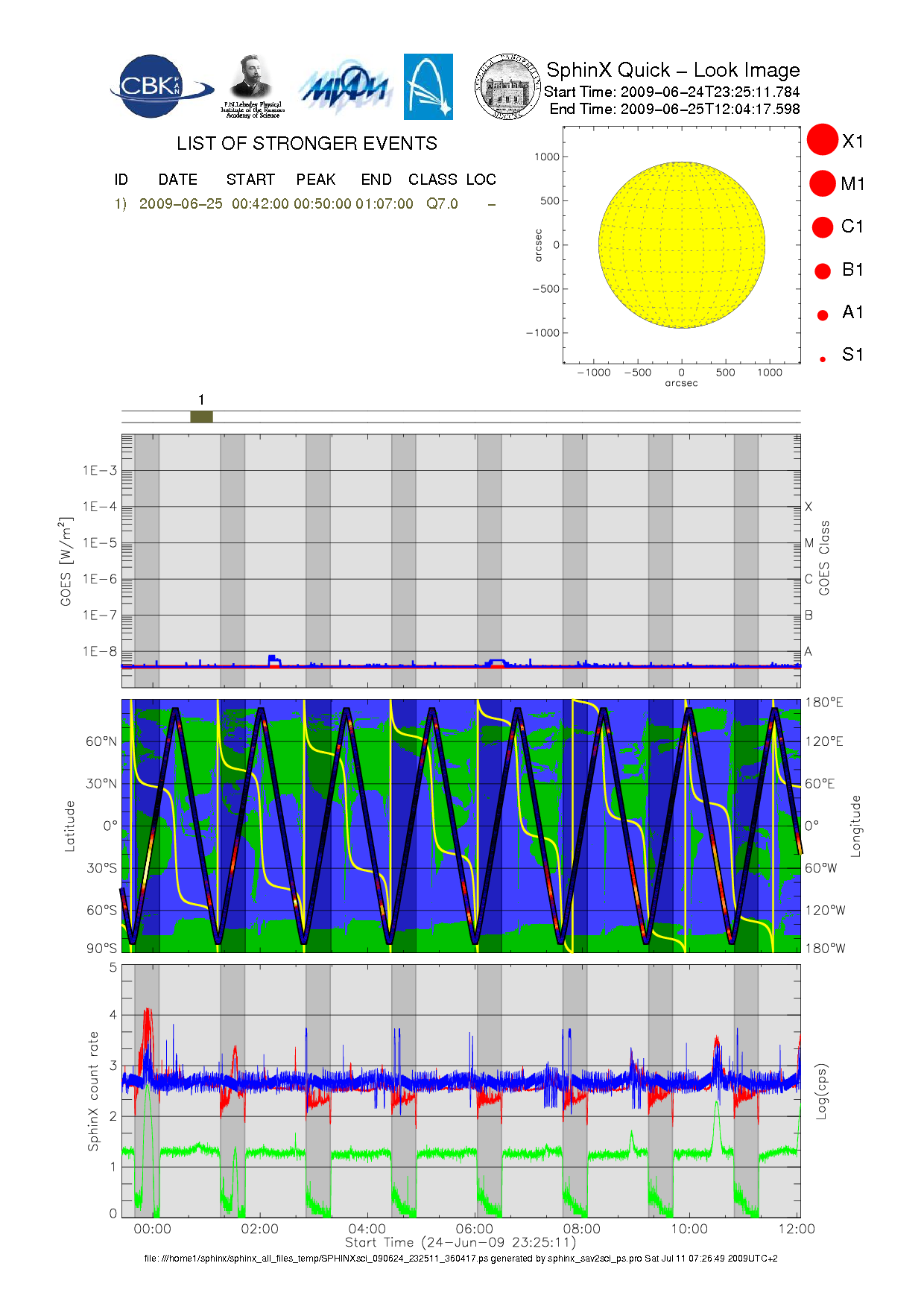Click the A1 red legend dot
Viewport: 924px width, 1307px height.
click(823, 315)
